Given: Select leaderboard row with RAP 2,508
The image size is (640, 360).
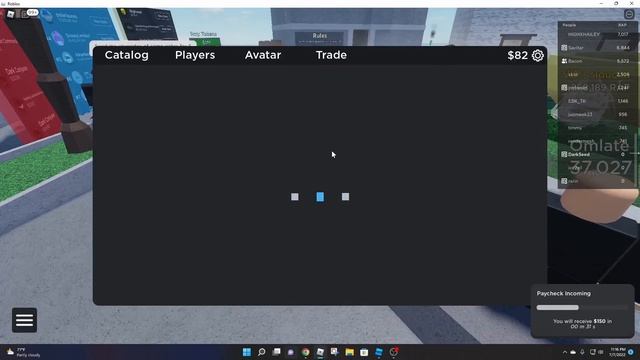Looking at the screenshot, I should (x=597, y=74).
